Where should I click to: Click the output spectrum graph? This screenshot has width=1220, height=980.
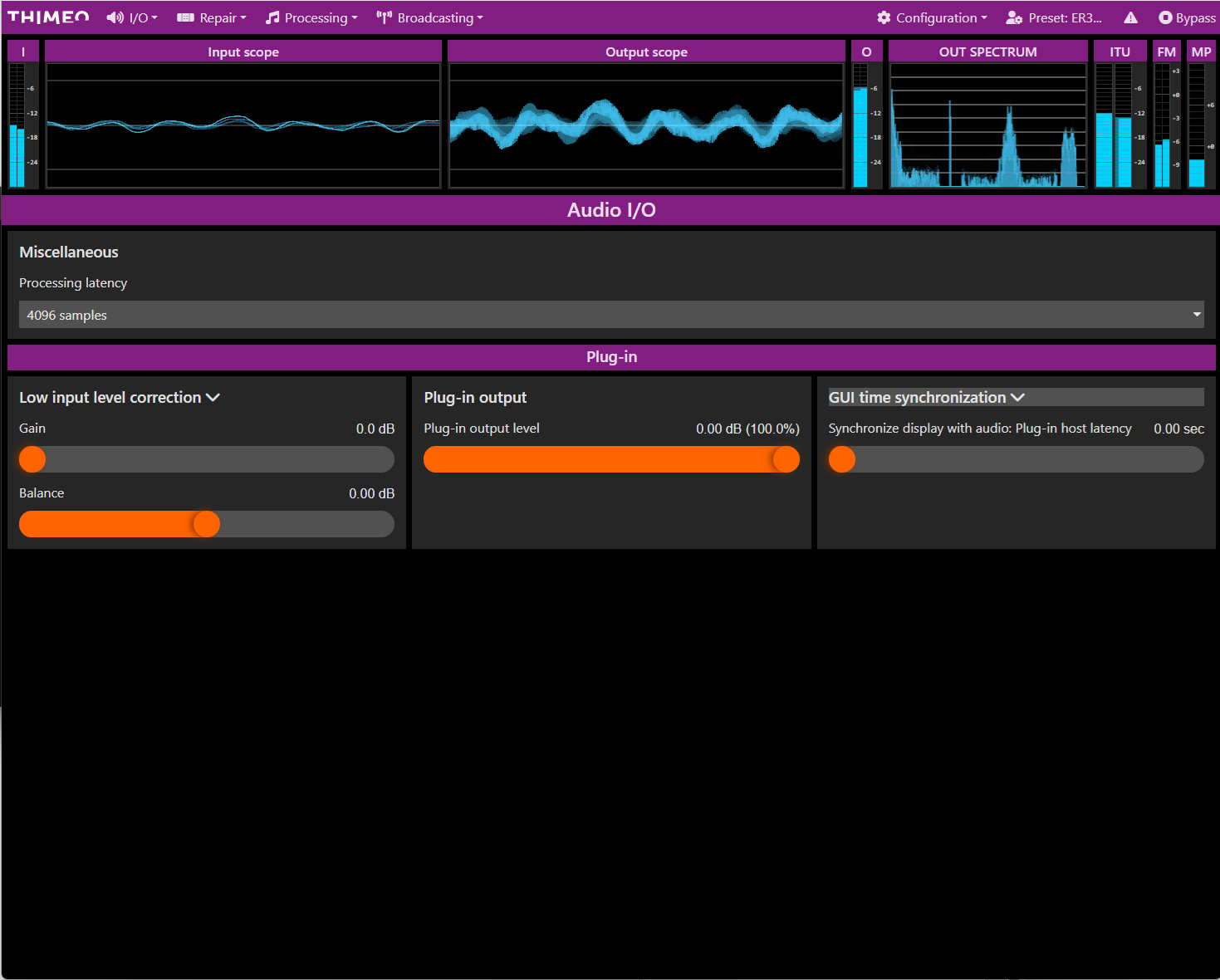coord(987,125)
